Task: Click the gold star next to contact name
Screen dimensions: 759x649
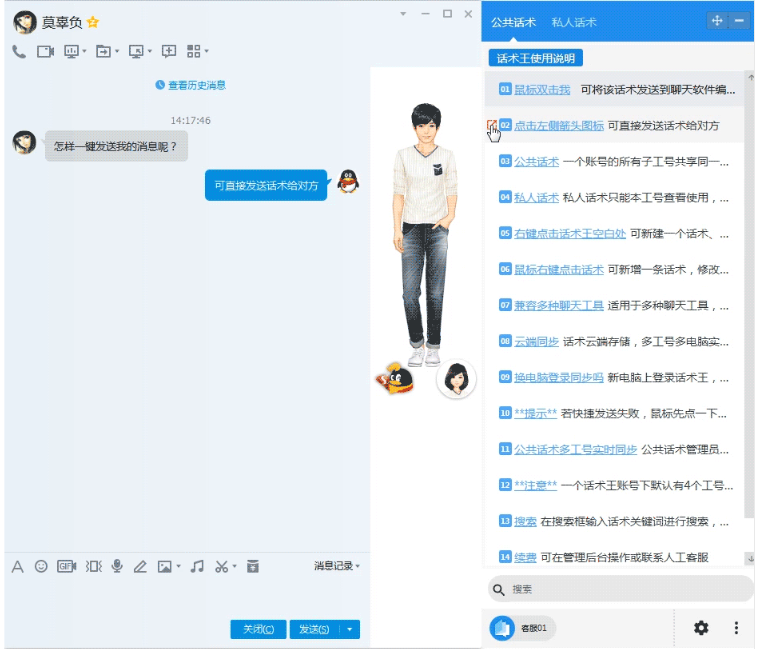Action: [x=93, y=22]
